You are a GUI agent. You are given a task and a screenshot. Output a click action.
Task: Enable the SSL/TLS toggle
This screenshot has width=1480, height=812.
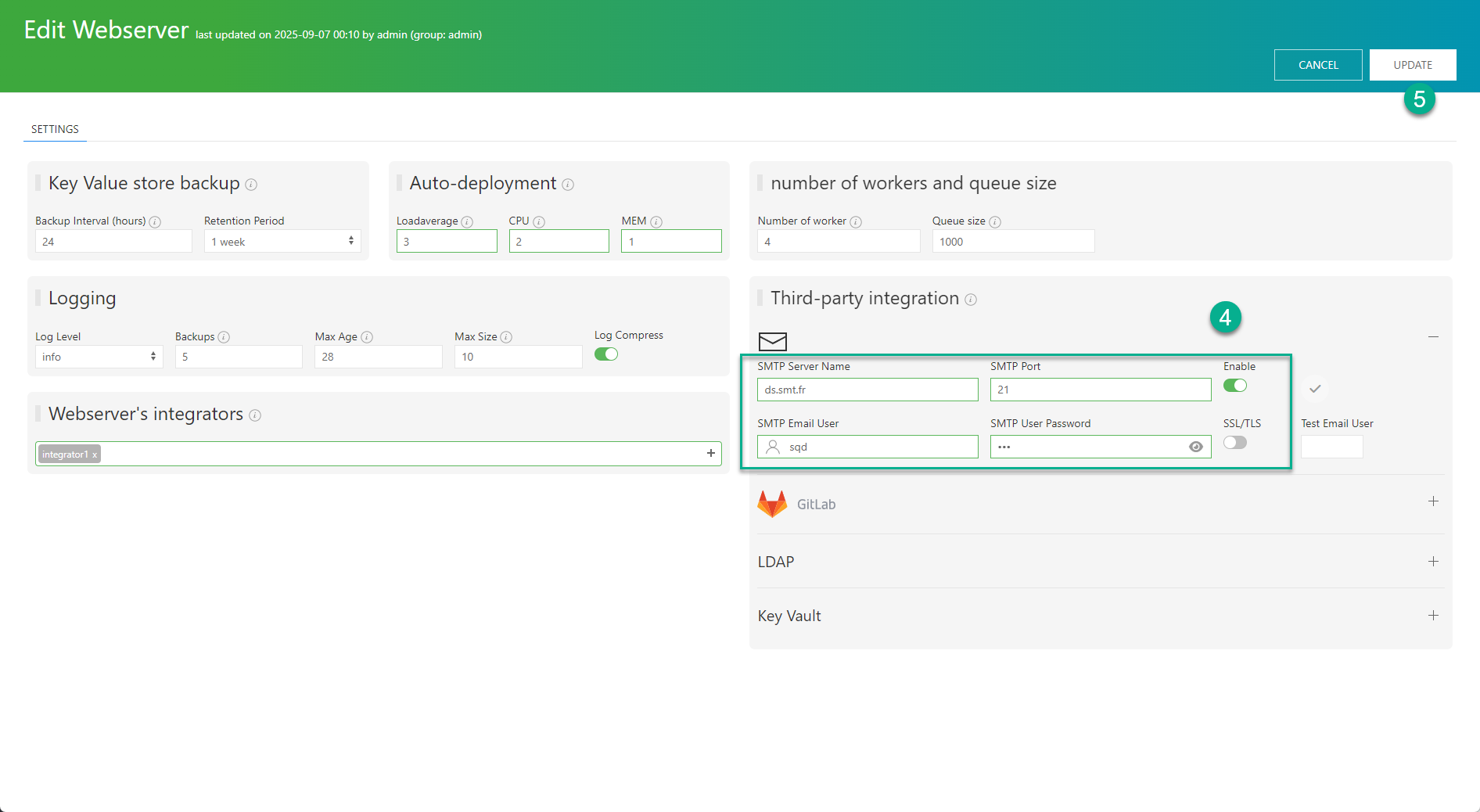tap(1234, 443)
